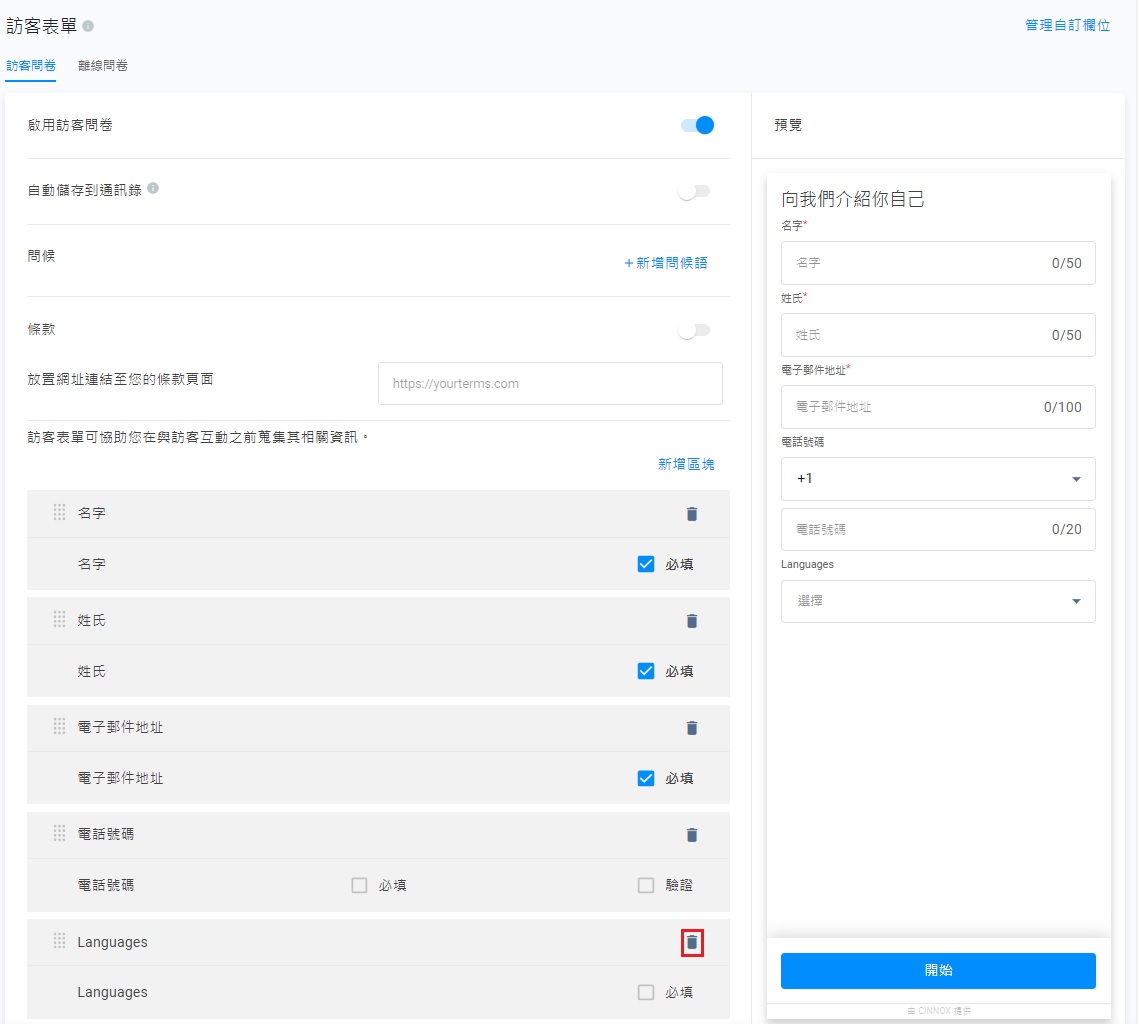Check 必填 for the 電話號碼 field
Screen dimensions: 1138x1024
(x=360, y=885)
